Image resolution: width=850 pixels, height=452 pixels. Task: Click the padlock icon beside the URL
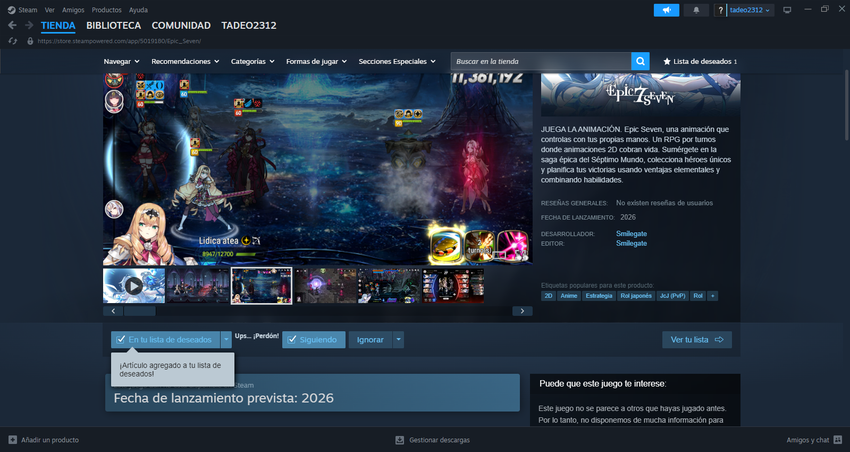tap(30, 41)
